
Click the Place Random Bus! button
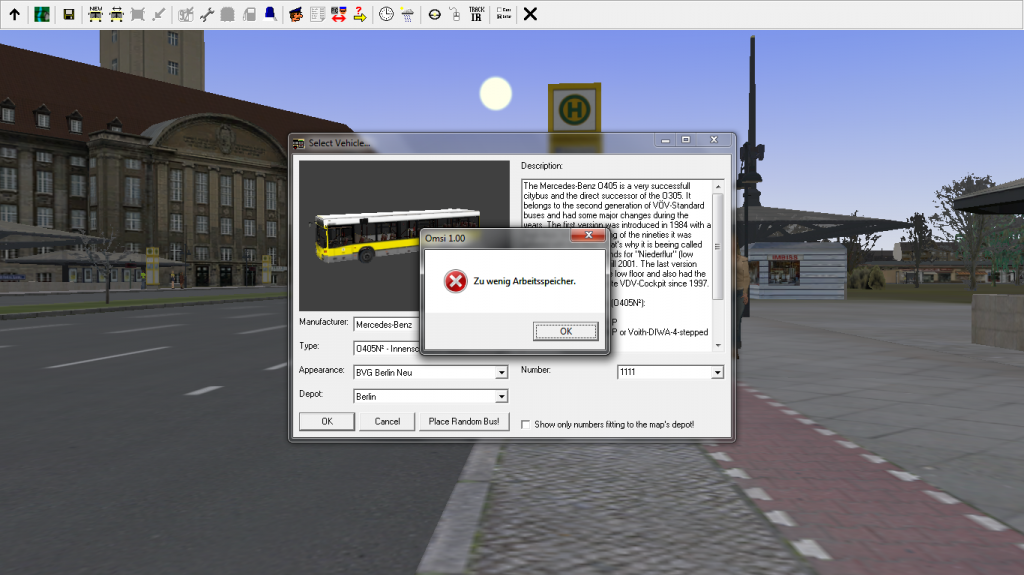pyautogui.click(x=464, y=421)
